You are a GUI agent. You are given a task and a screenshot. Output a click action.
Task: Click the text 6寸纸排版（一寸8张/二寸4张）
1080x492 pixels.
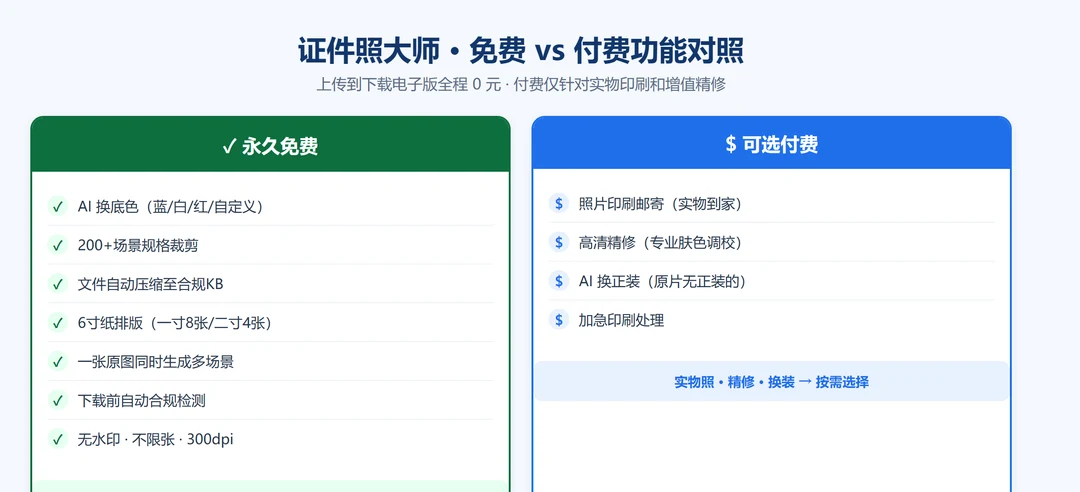point(174,322)
